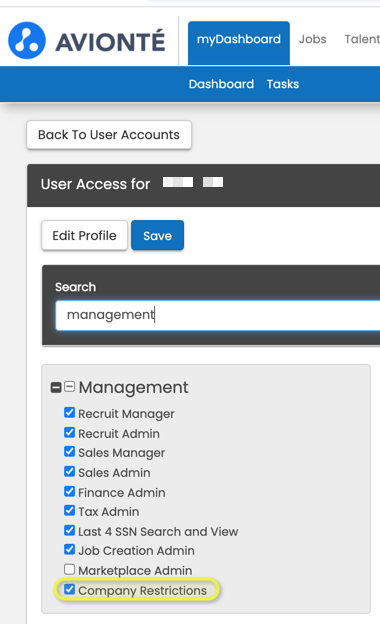Image resolution: width=380 pixels, height=624 pixels.
Task: Uncheck the Recruit Manager checkbox
Action: coord(69,412)
